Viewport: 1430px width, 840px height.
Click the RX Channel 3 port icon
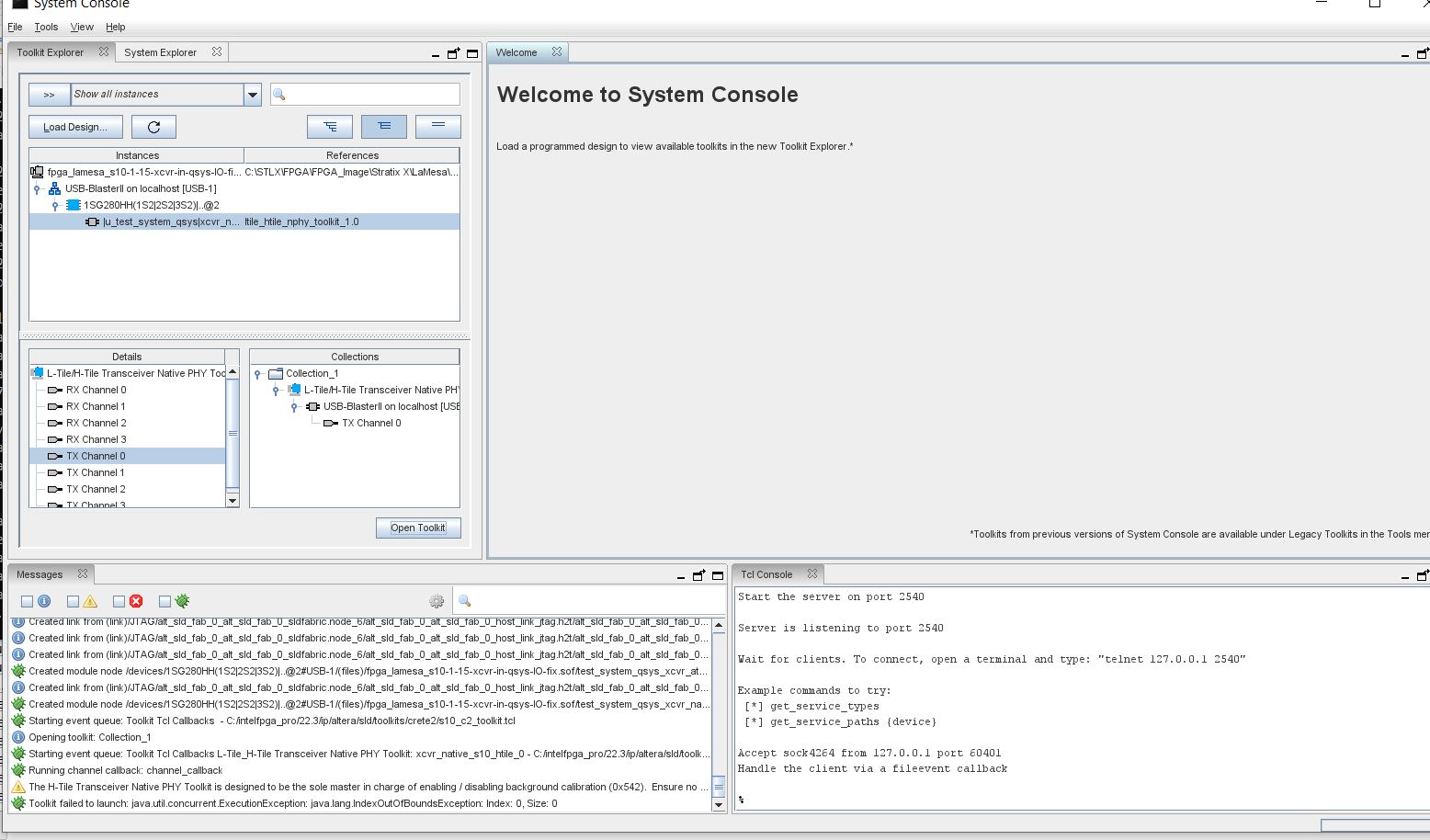tap(55, 439)
